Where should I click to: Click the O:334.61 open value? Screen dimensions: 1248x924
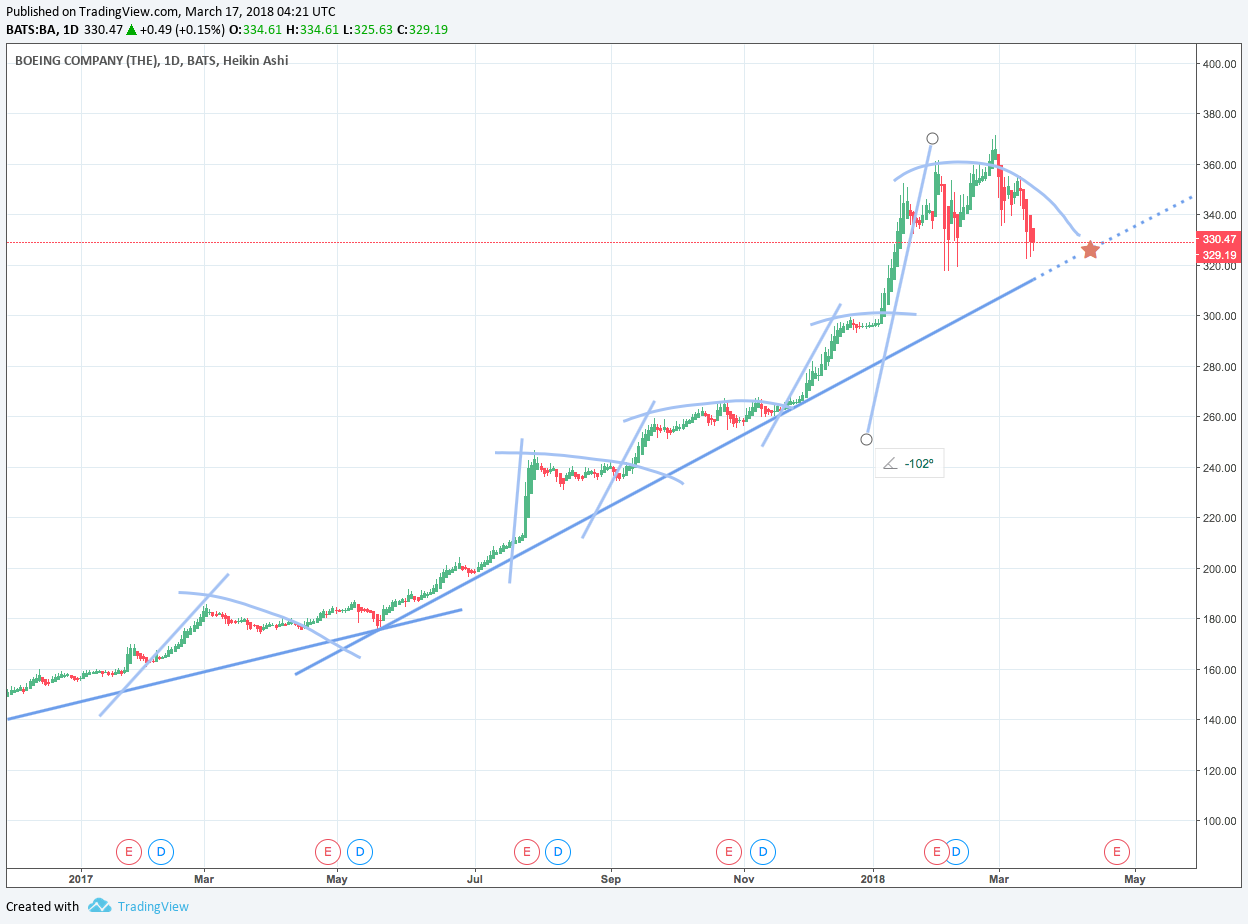pyautogui.click(x=258, y=30)
